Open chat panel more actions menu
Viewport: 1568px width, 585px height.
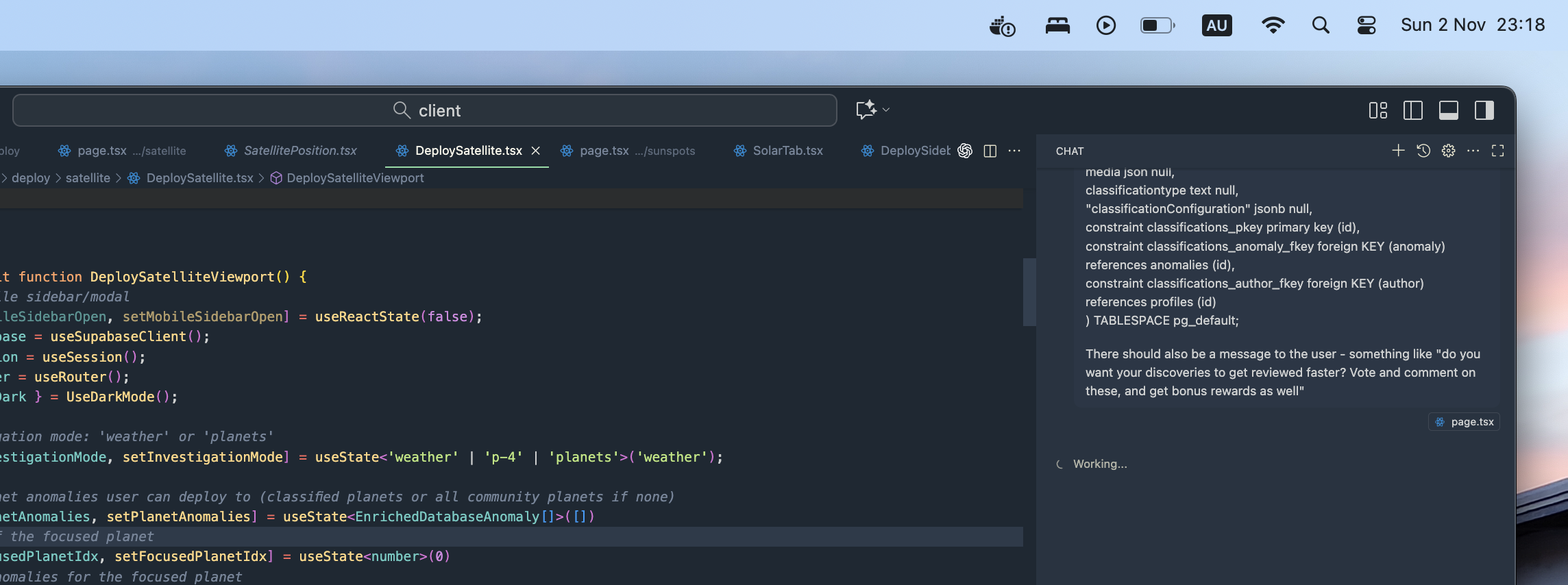pyautogui.click(x=1473, y=151)
